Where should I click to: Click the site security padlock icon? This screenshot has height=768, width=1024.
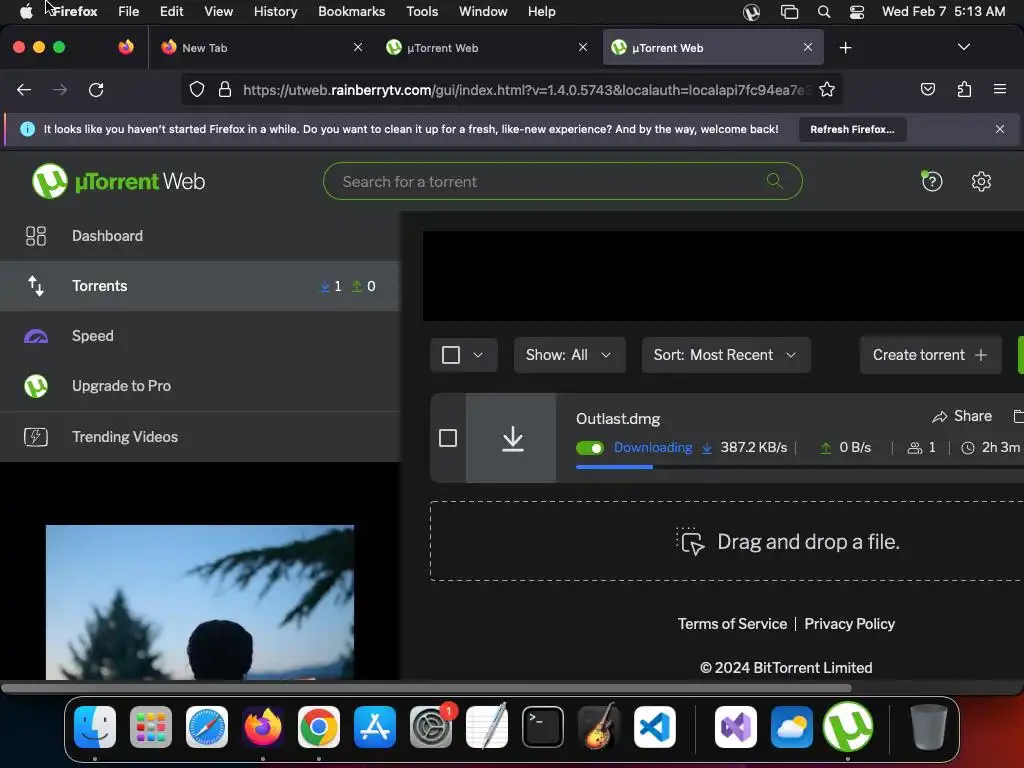coord(225,89)
